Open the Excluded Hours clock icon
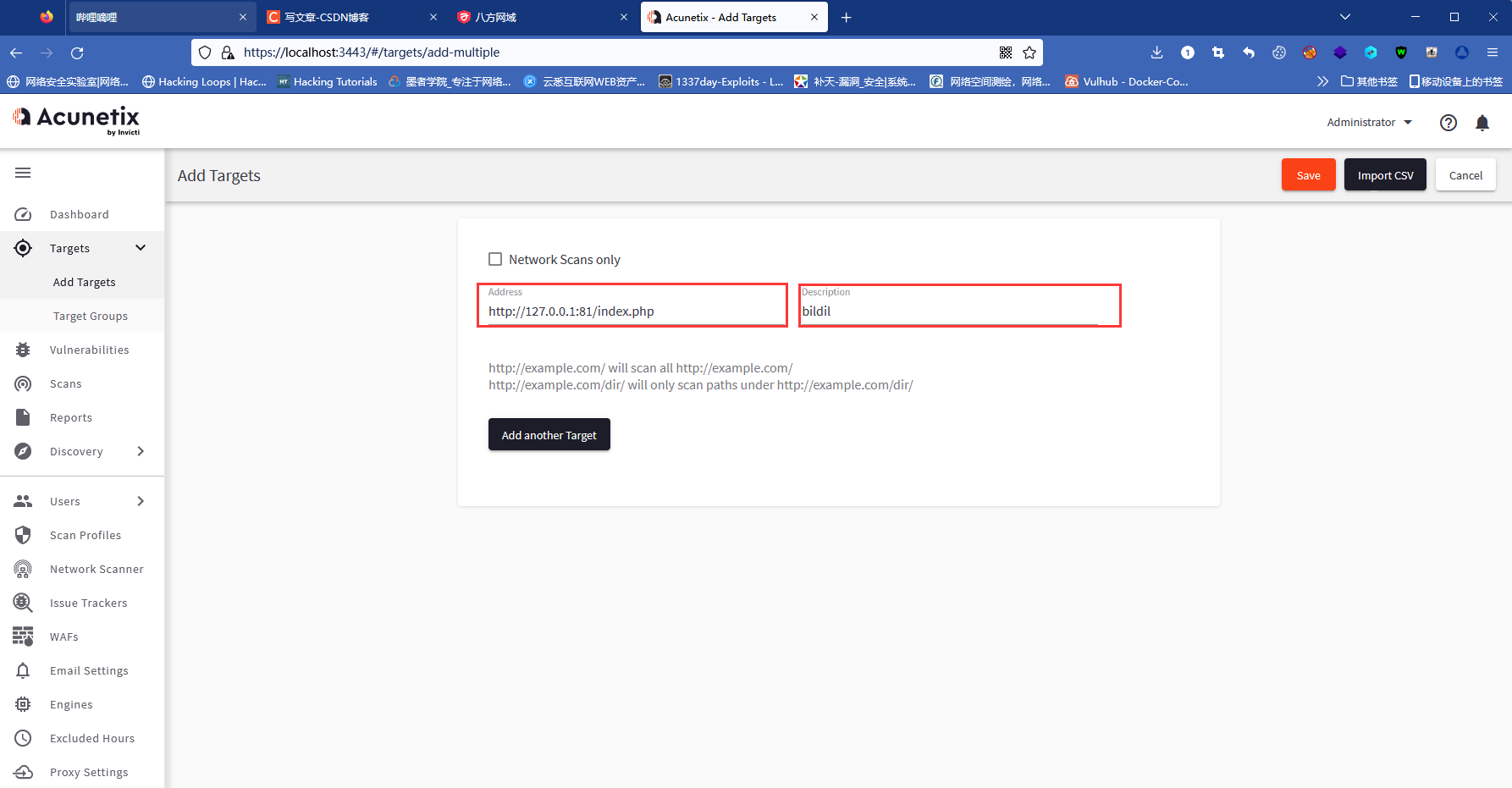The width and height of the screenshot is (1512, 788). tap(23, 738)
